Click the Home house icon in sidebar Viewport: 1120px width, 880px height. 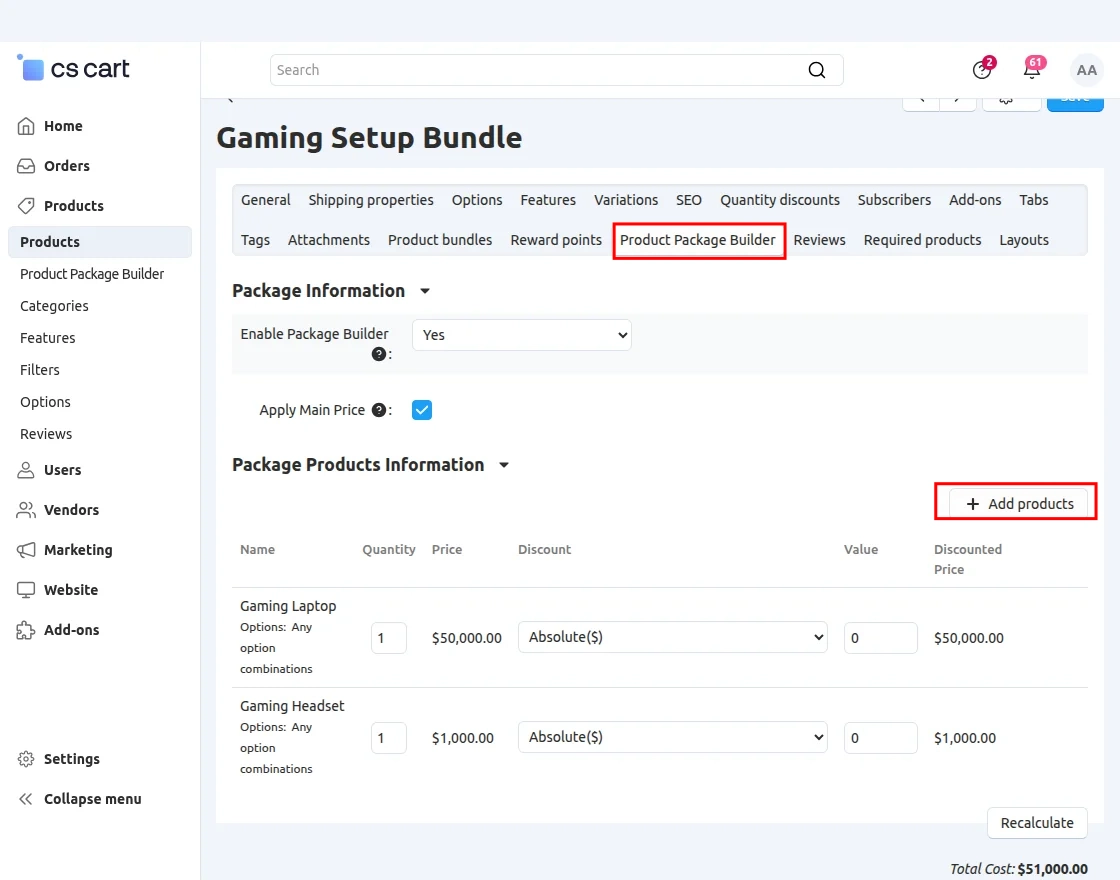click(x=26, y=126)
